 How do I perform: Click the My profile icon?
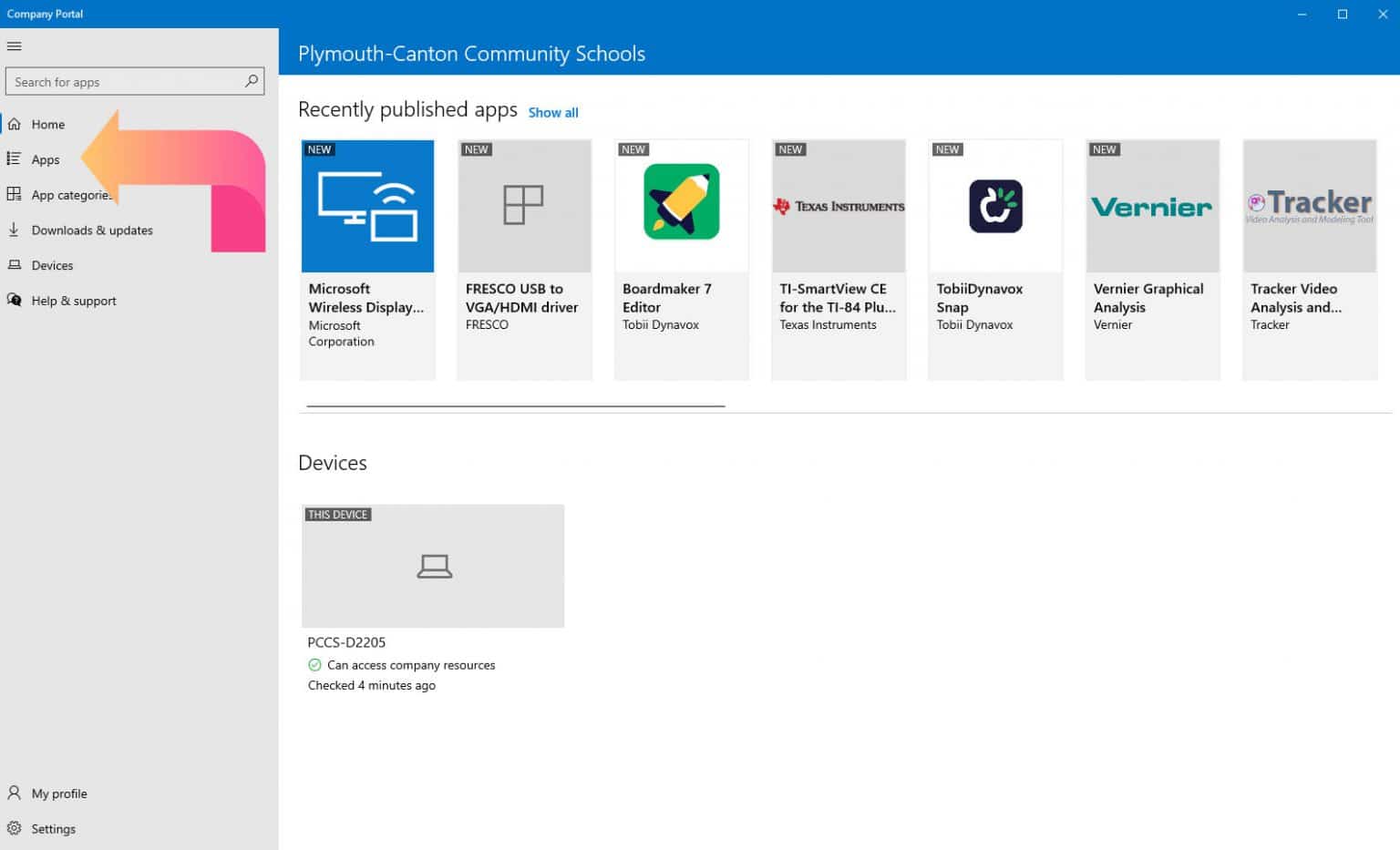coord(15,793)
